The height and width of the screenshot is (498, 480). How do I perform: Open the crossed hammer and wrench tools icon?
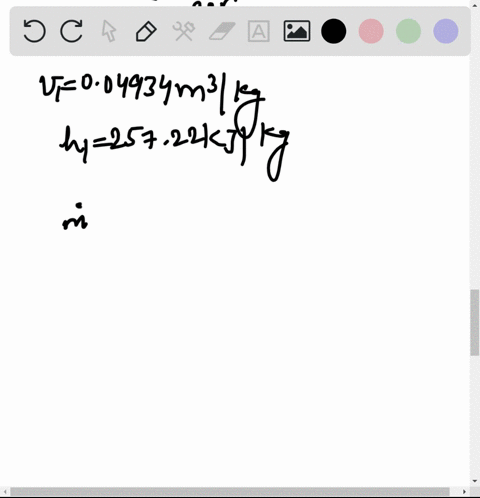click(184, 31)
